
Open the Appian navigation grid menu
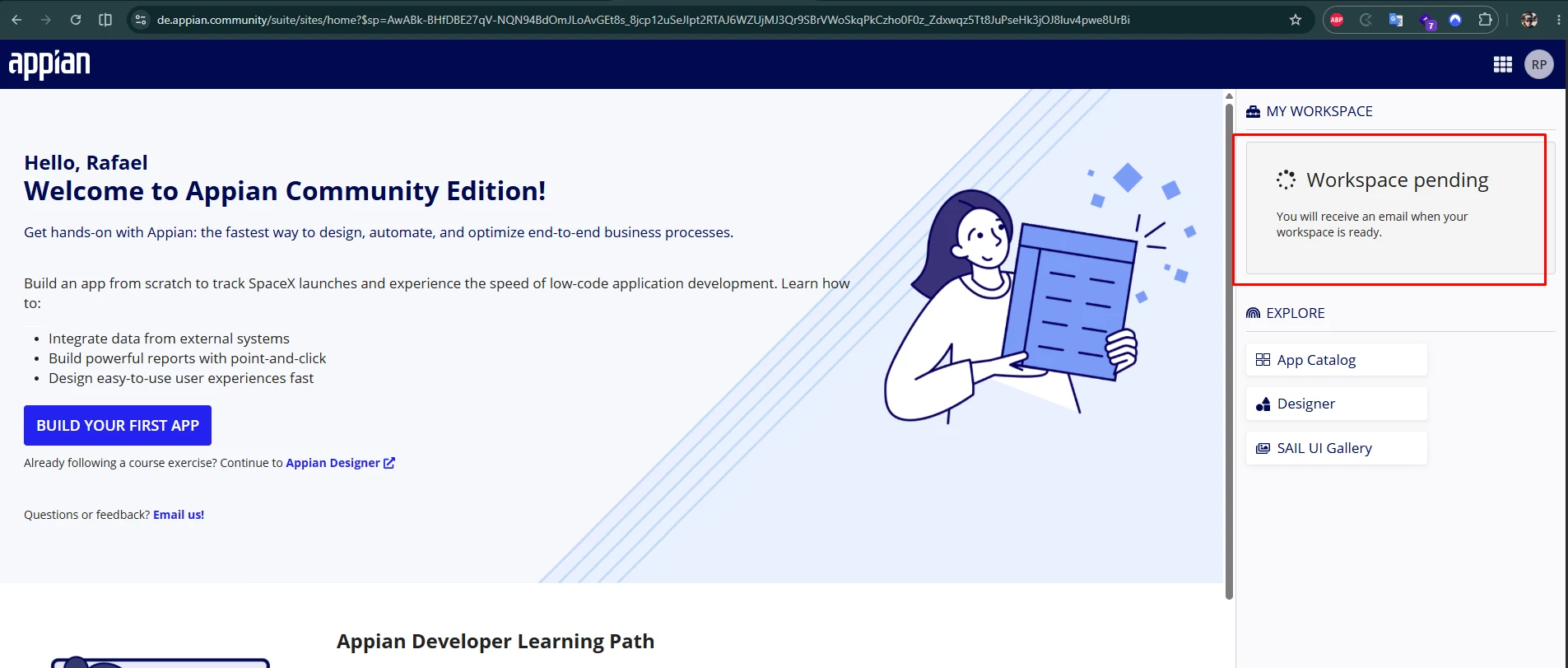click(x=1503, y=64)
